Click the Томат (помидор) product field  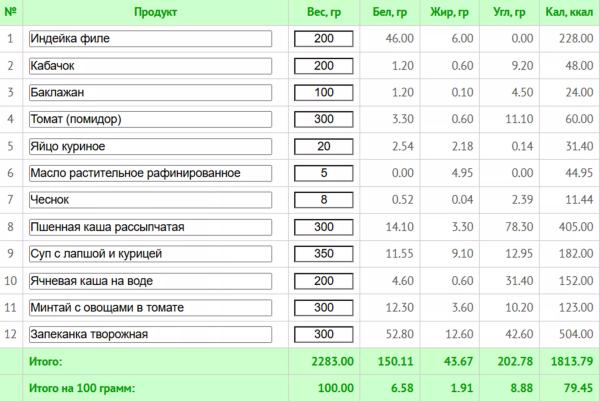[148, 120]
